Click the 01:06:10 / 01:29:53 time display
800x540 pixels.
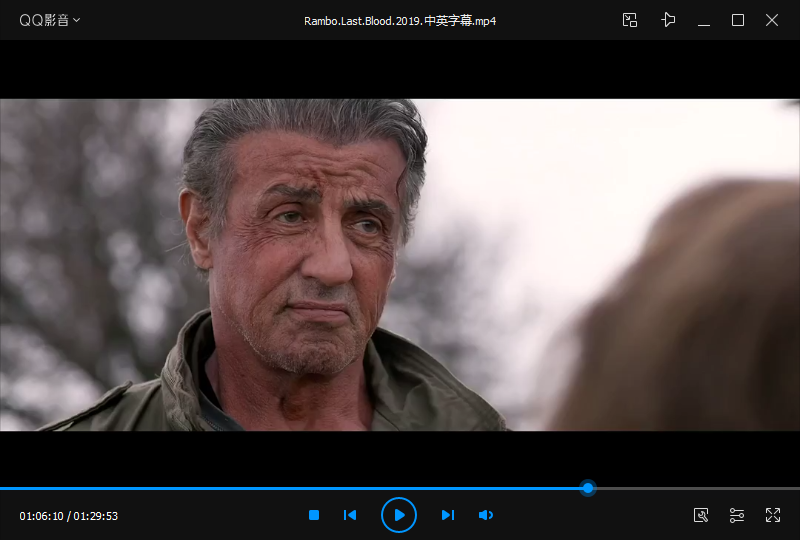pyautogui.click(x=69, y=516)
